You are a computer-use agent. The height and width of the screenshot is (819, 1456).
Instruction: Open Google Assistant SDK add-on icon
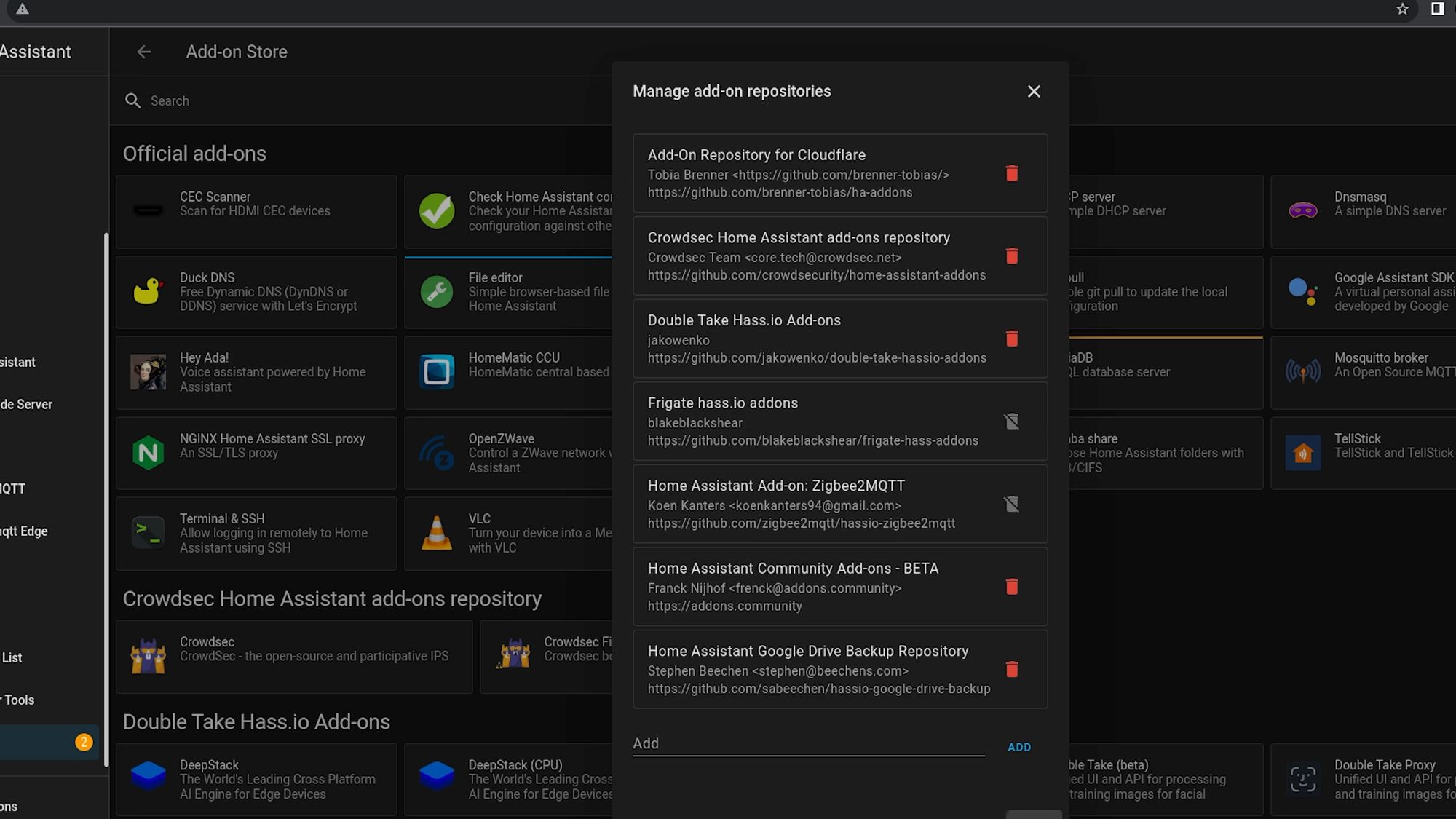(x=1303, y=292)
